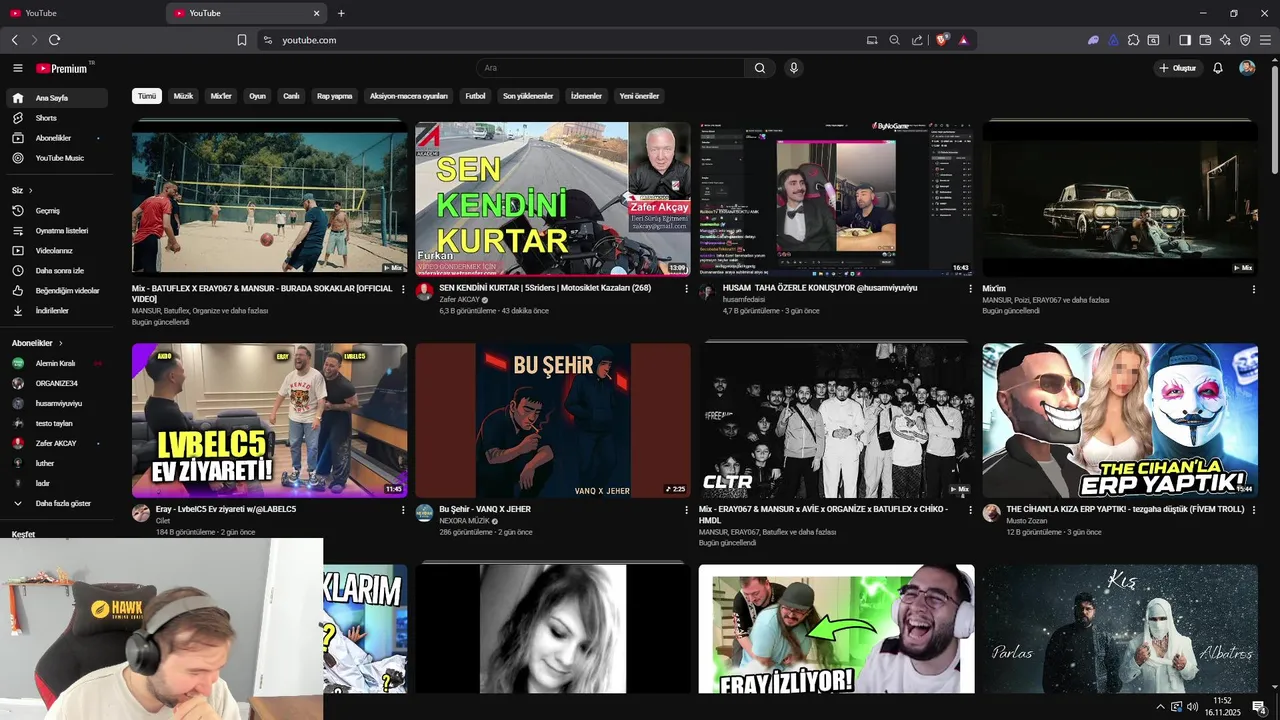Viewport: 1280px width, 720px height.
Task: Reload the page
Action: 54,40
